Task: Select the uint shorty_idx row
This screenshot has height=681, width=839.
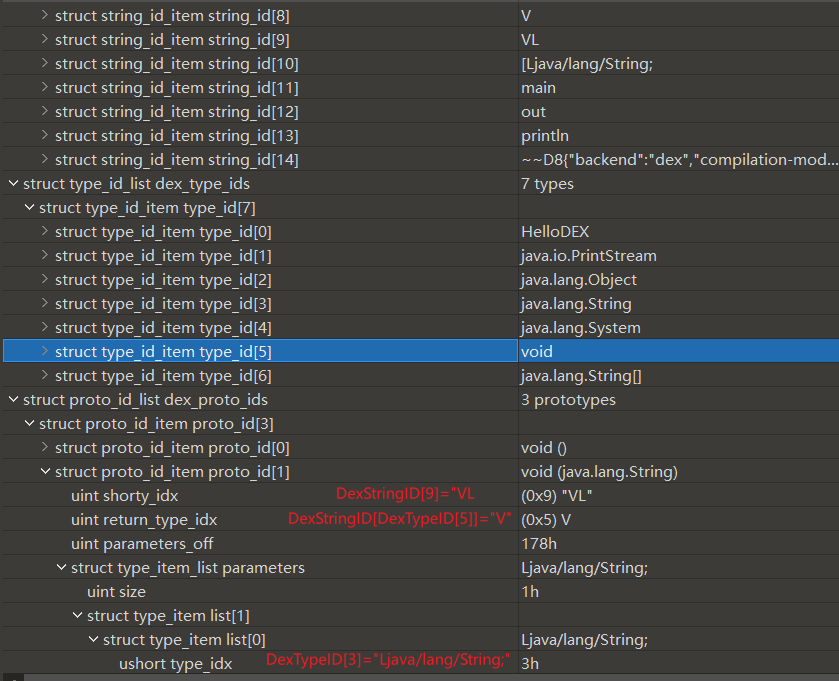Action: [x=125, y=496]
